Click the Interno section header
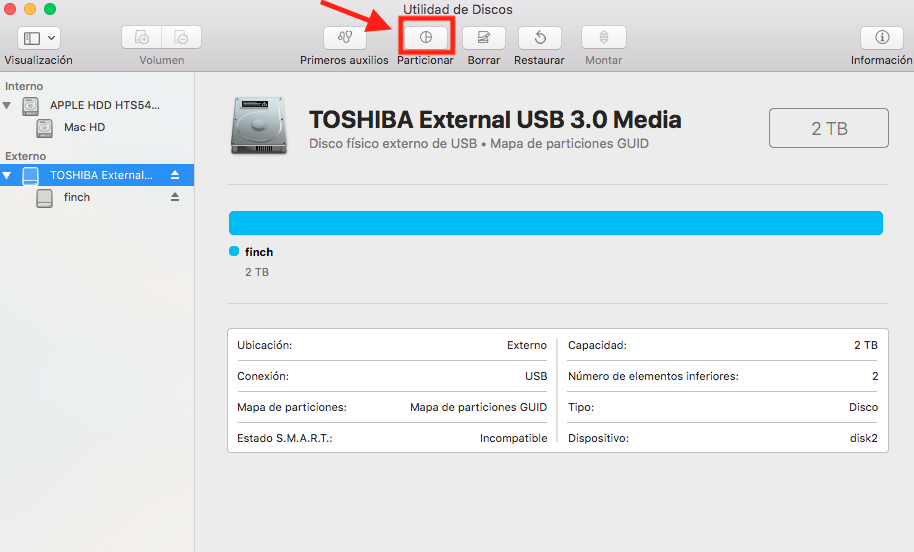This screenshot has width=914, height=552. click(24, 86)
